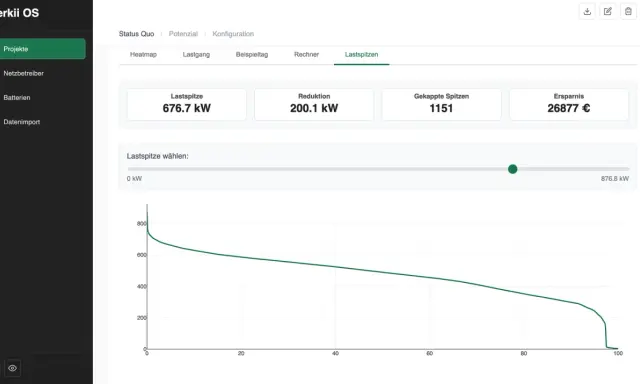Click the edit pencil icon button
This screenshot has height=384, width=640.
pos(608,11)
